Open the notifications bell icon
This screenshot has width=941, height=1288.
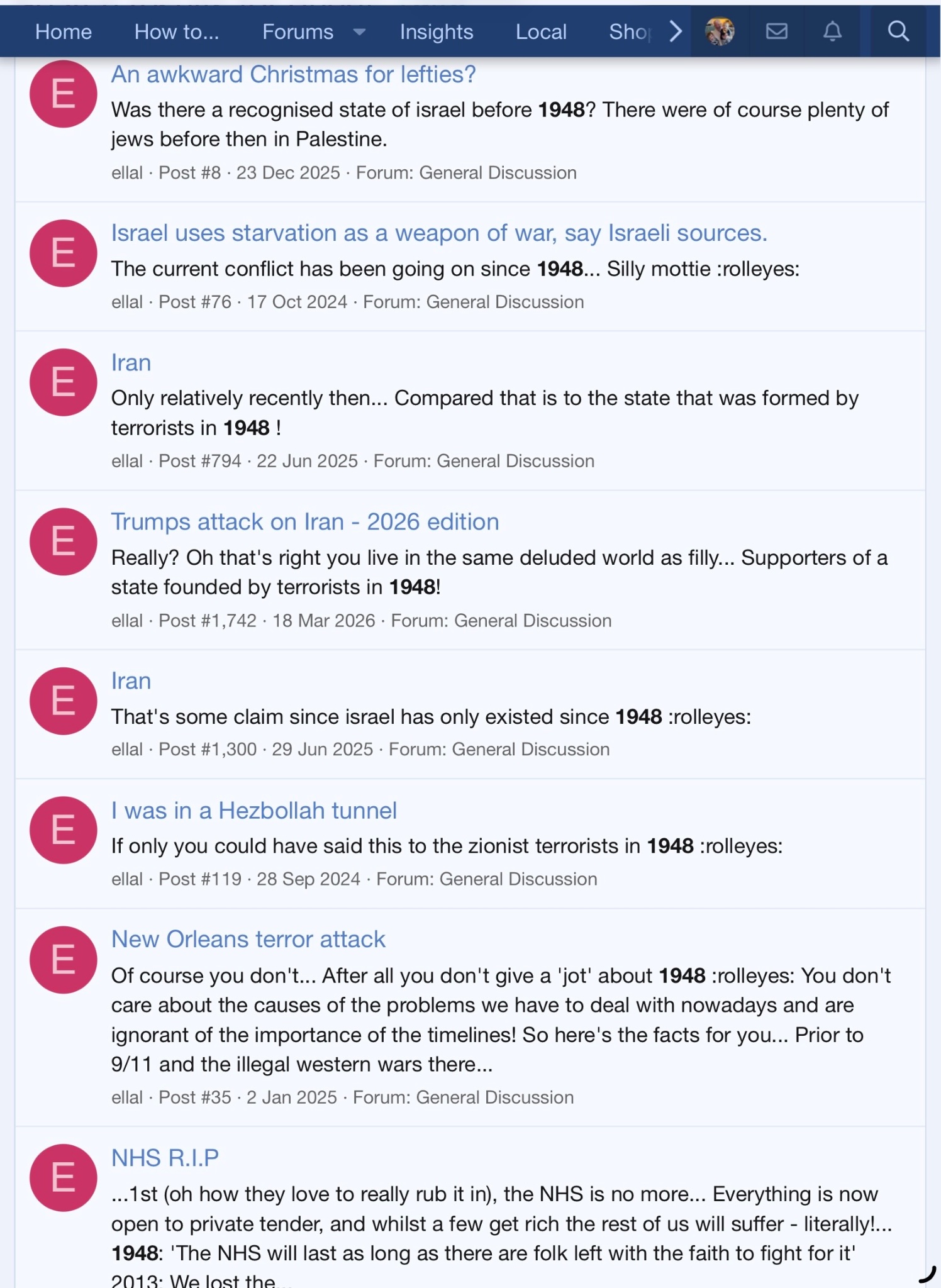(832, 31)
